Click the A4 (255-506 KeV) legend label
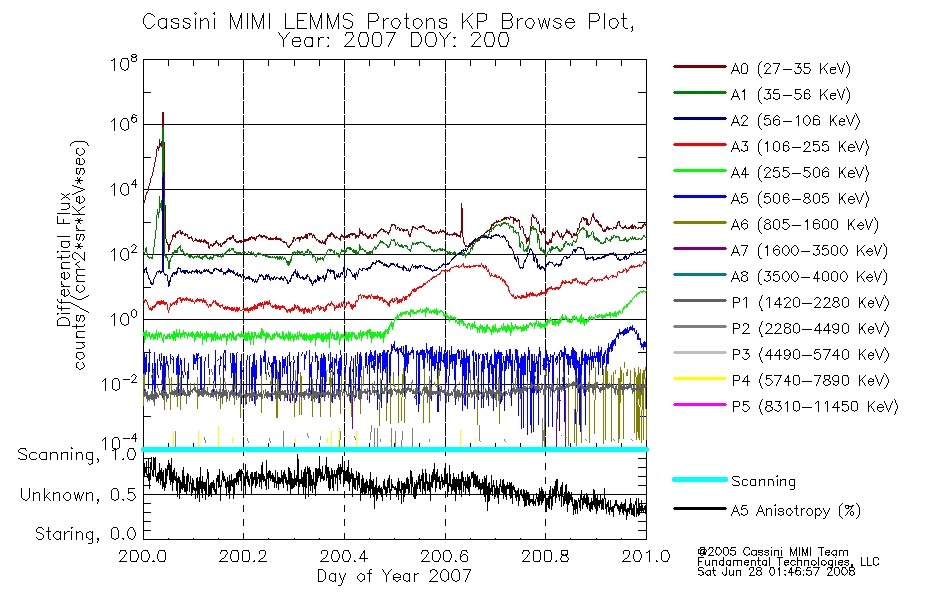Viewport: 950px width, 600px height. pyautogui.click(x=800, y=173)
